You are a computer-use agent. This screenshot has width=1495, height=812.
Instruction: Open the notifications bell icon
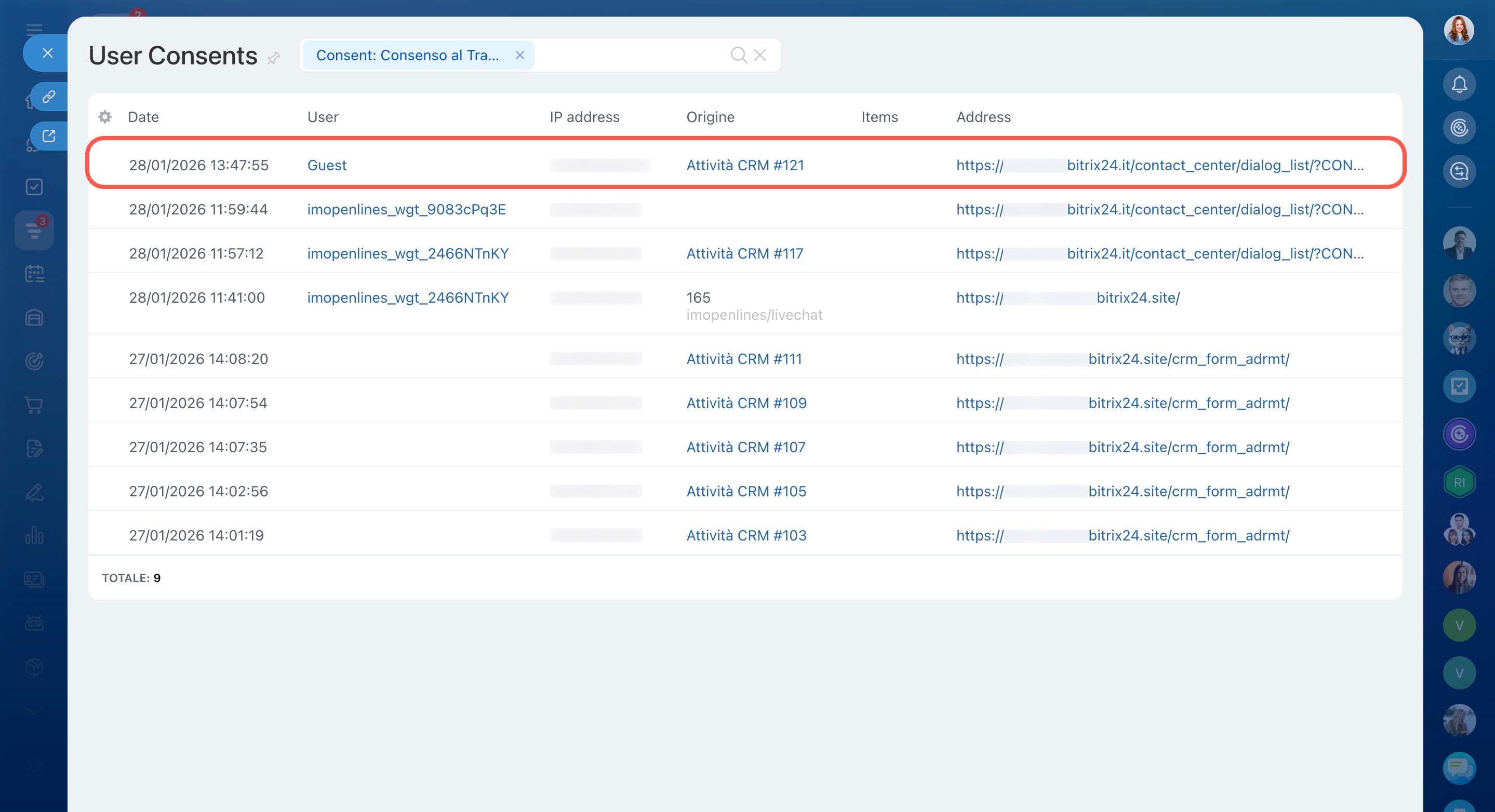point(1459,85)
